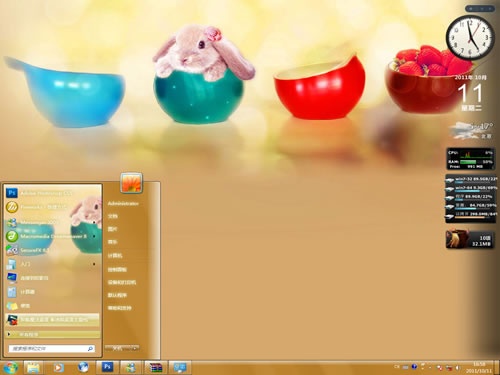Open Administrator folder in Start menu right pane
The width and height of the screenshot is (500, 375).
point(123,203)
